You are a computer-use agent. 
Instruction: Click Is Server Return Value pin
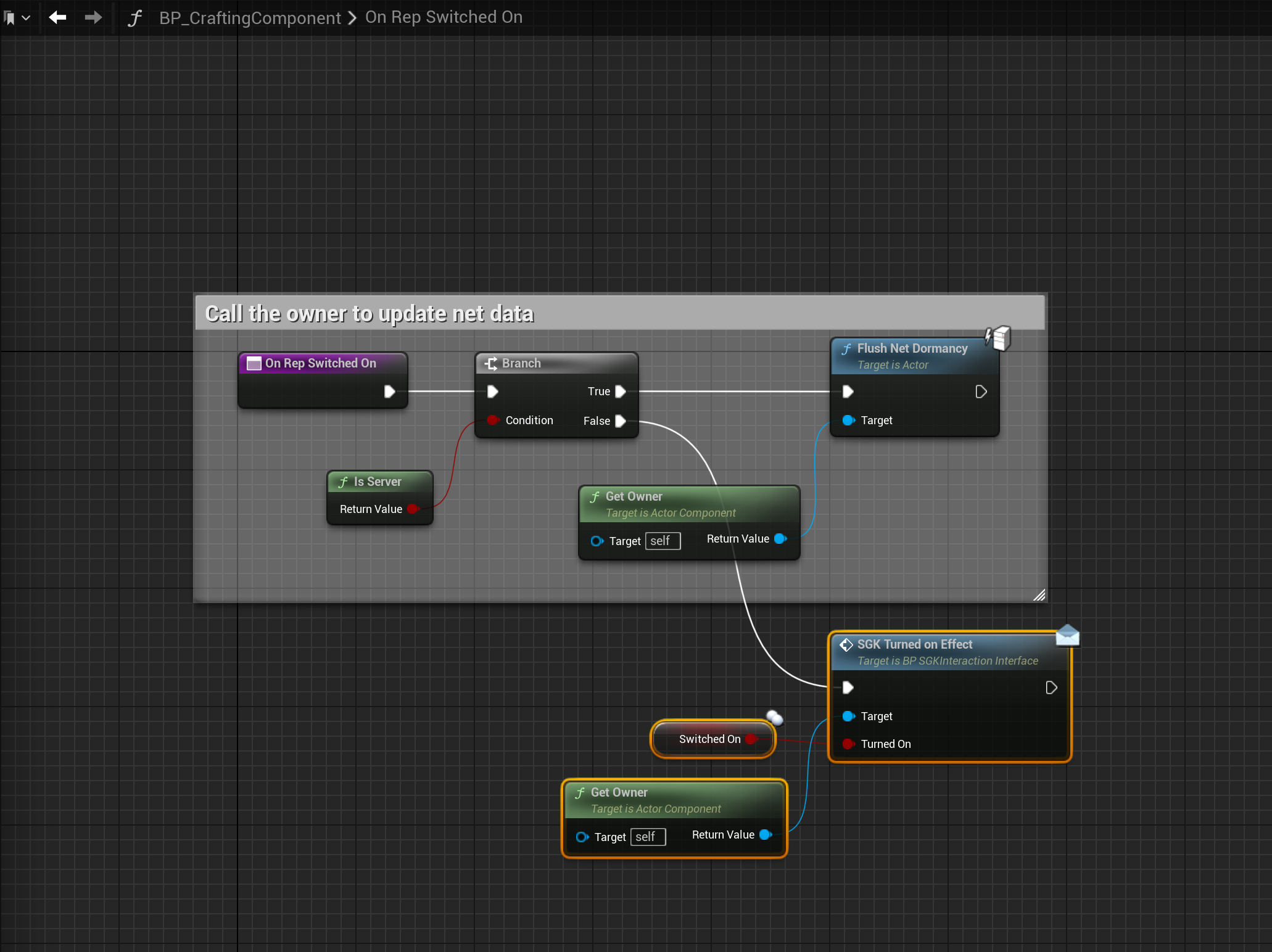412,509
